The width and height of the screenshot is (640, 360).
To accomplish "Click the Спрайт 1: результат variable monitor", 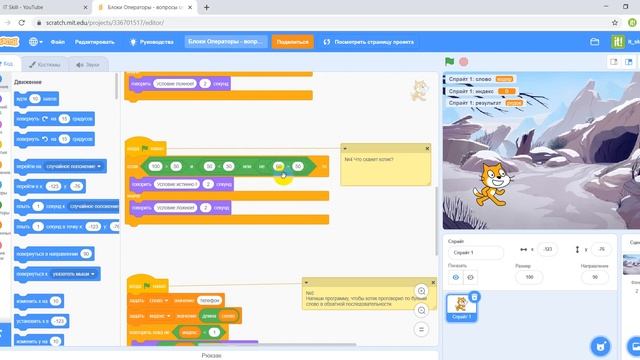I will tap(485, 103).
